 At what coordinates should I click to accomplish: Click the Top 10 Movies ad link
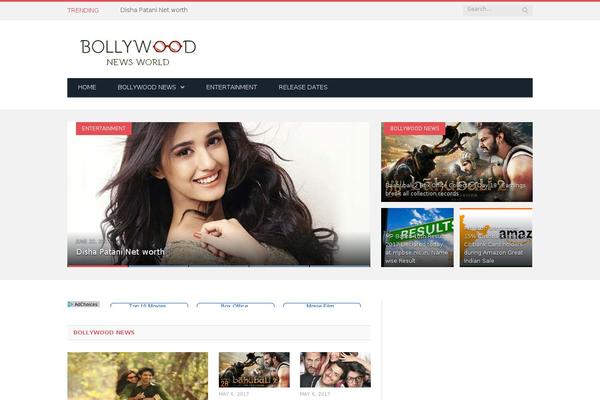click(x=149, y=305)
